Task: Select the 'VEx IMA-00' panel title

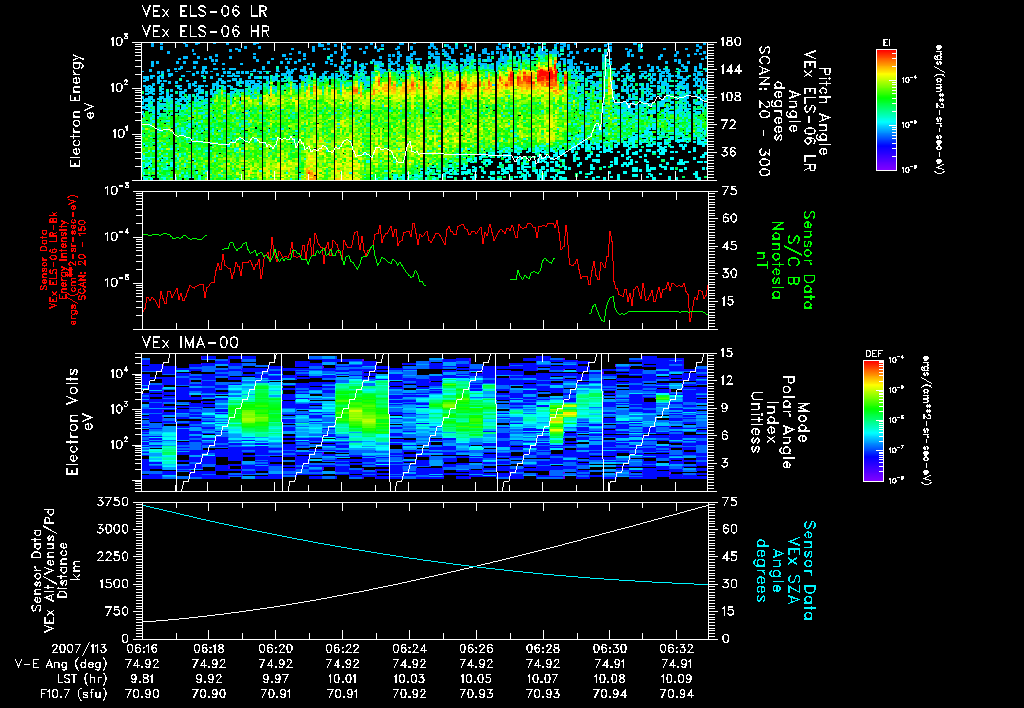Action: [191, 343]
